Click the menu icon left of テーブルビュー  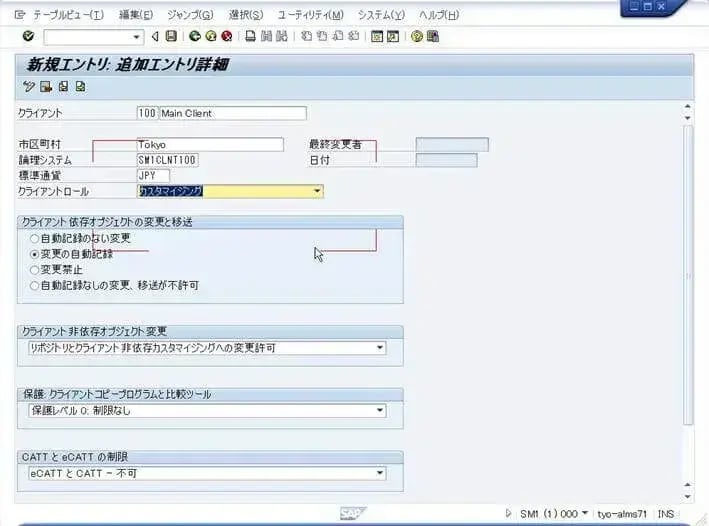coord(19,15)
